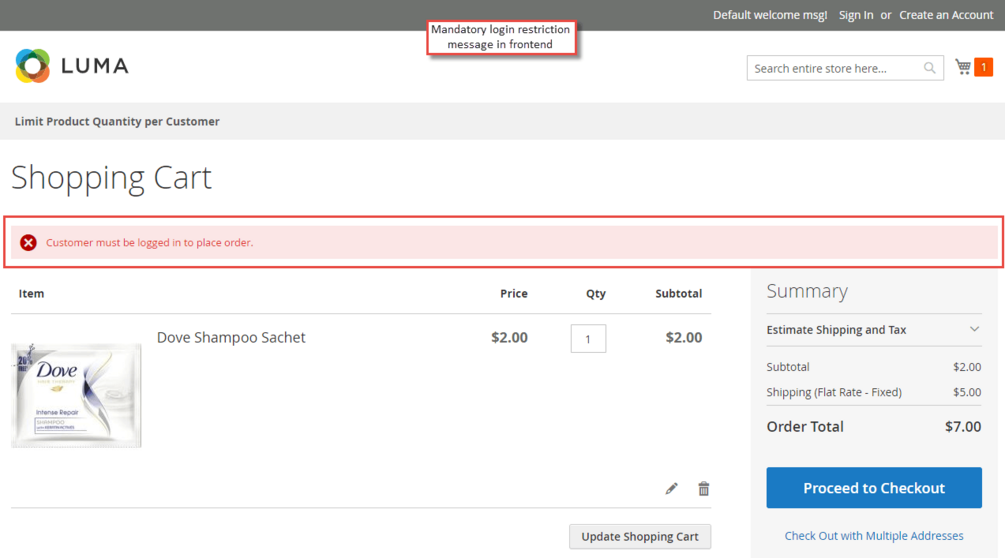This screenshot has height=558, width=1005.
Task: Open Estimate Shipping and Tax section
Action: point(836,330)
